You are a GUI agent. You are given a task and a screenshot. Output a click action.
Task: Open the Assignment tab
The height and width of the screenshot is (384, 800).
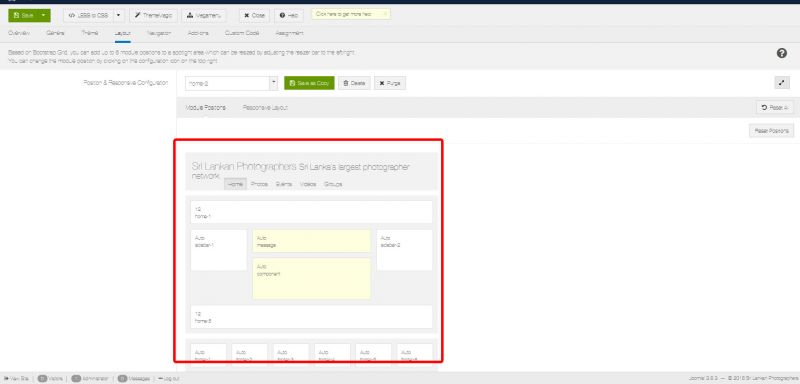pos(289,33)
